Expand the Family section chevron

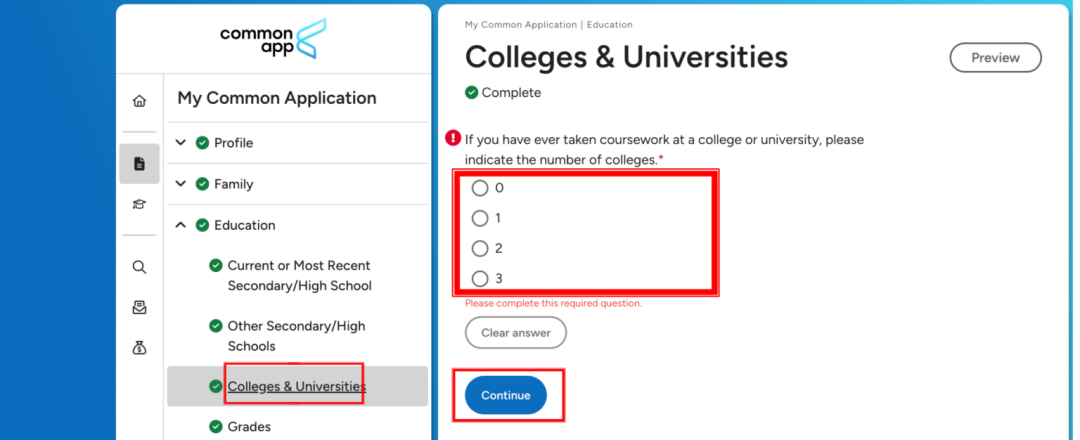(x=181, y=184)
